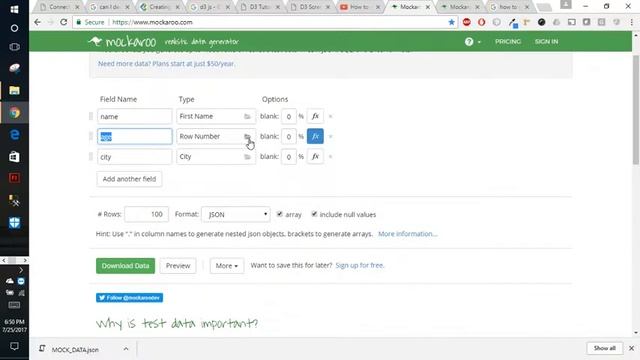Open formula editor for Row Number field
This screenshot has height=360, width=640.
click(315, 136)
